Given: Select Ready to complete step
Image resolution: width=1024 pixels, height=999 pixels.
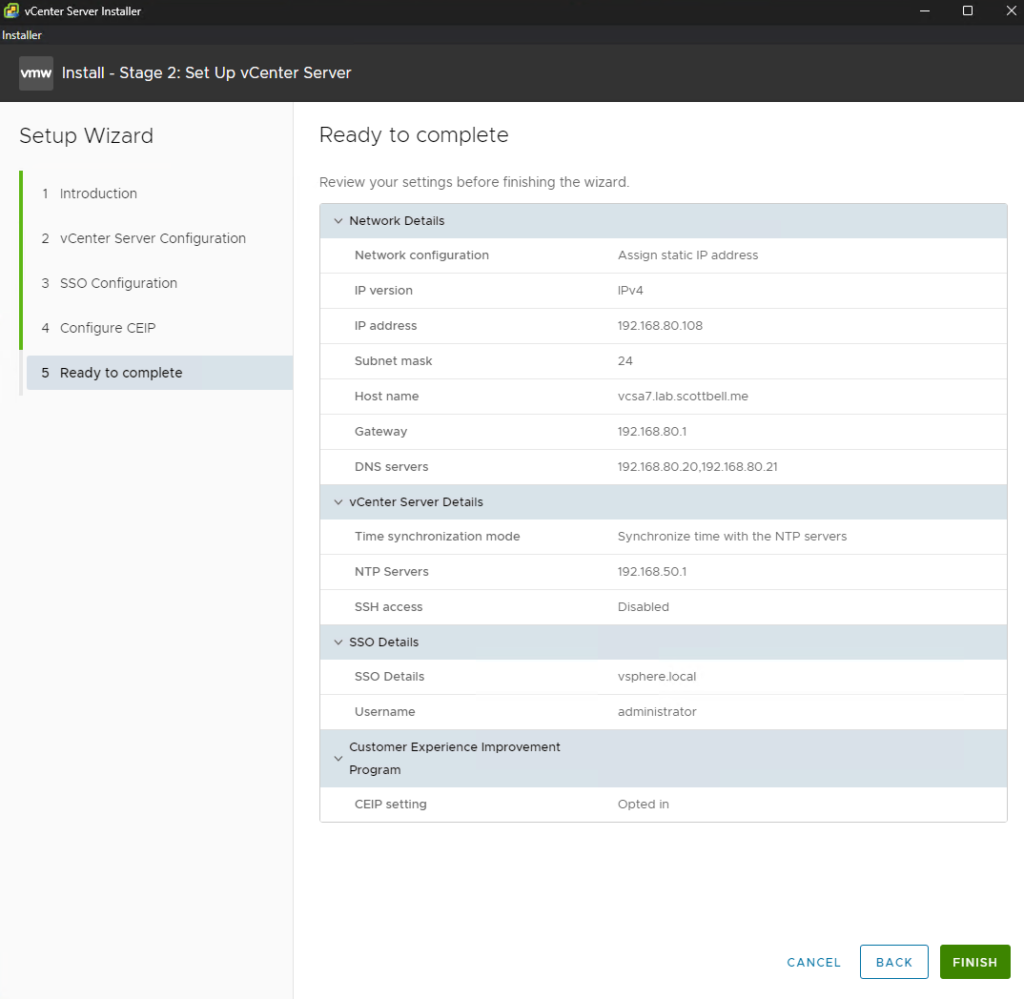Looking at the screenshot, I should coord(121,373).
